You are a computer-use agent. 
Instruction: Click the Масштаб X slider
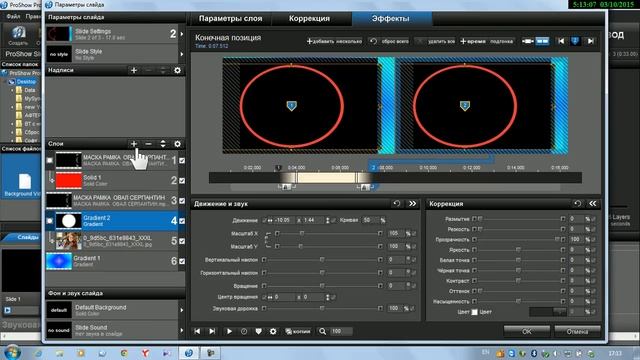329,233
